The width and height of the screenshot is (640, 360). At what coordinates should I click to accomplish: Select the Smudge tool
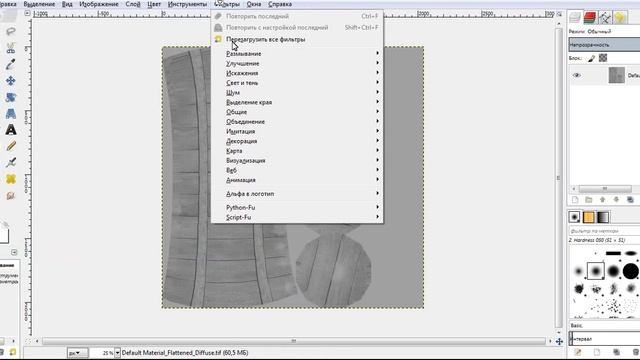pos(11,196)
